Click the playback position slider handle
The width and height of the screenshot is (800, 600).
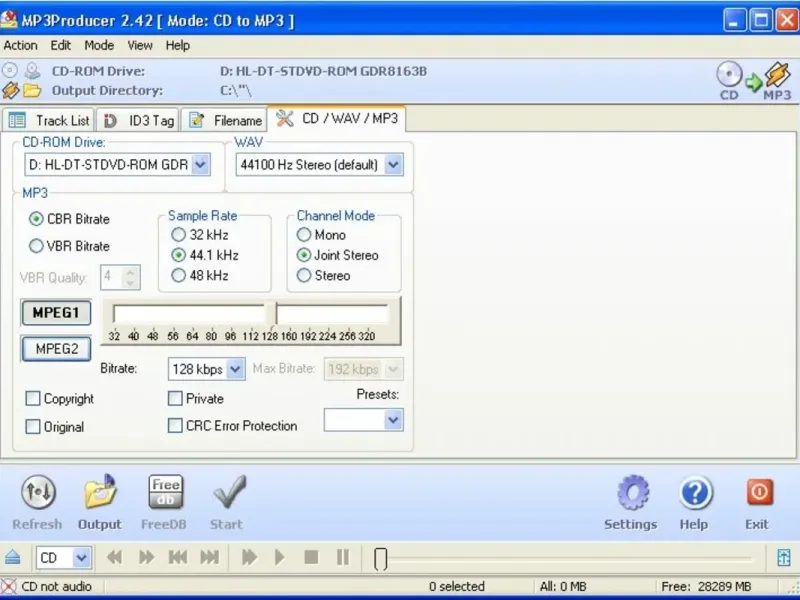pos(381,559)
